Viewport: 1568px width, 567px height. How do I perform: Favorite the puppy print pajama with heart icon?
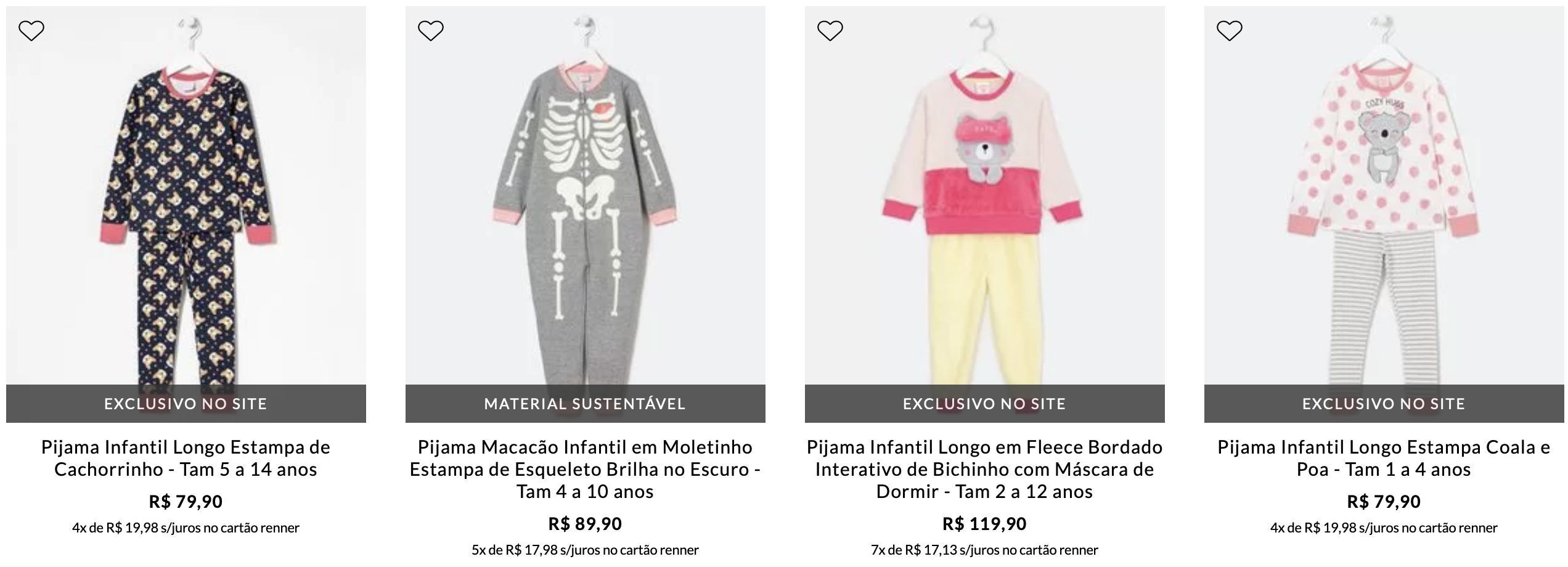31,30
